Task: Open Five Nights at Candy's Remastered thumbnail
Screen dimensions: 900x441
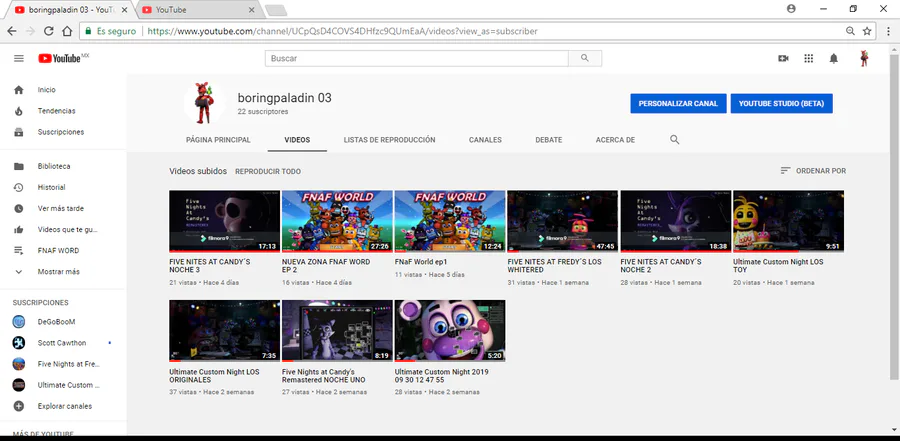Action: 338,331
